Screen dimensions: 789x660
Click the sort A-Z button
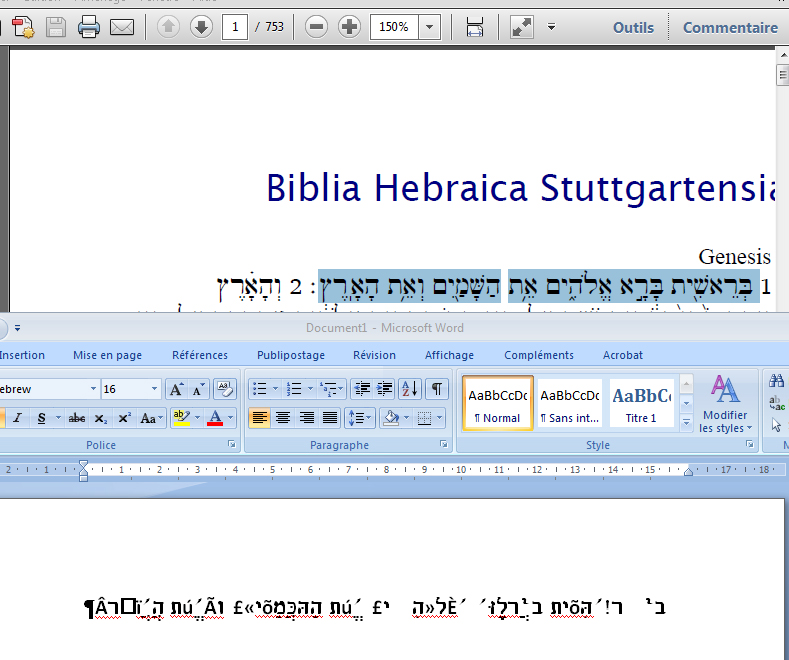[410, 389]
